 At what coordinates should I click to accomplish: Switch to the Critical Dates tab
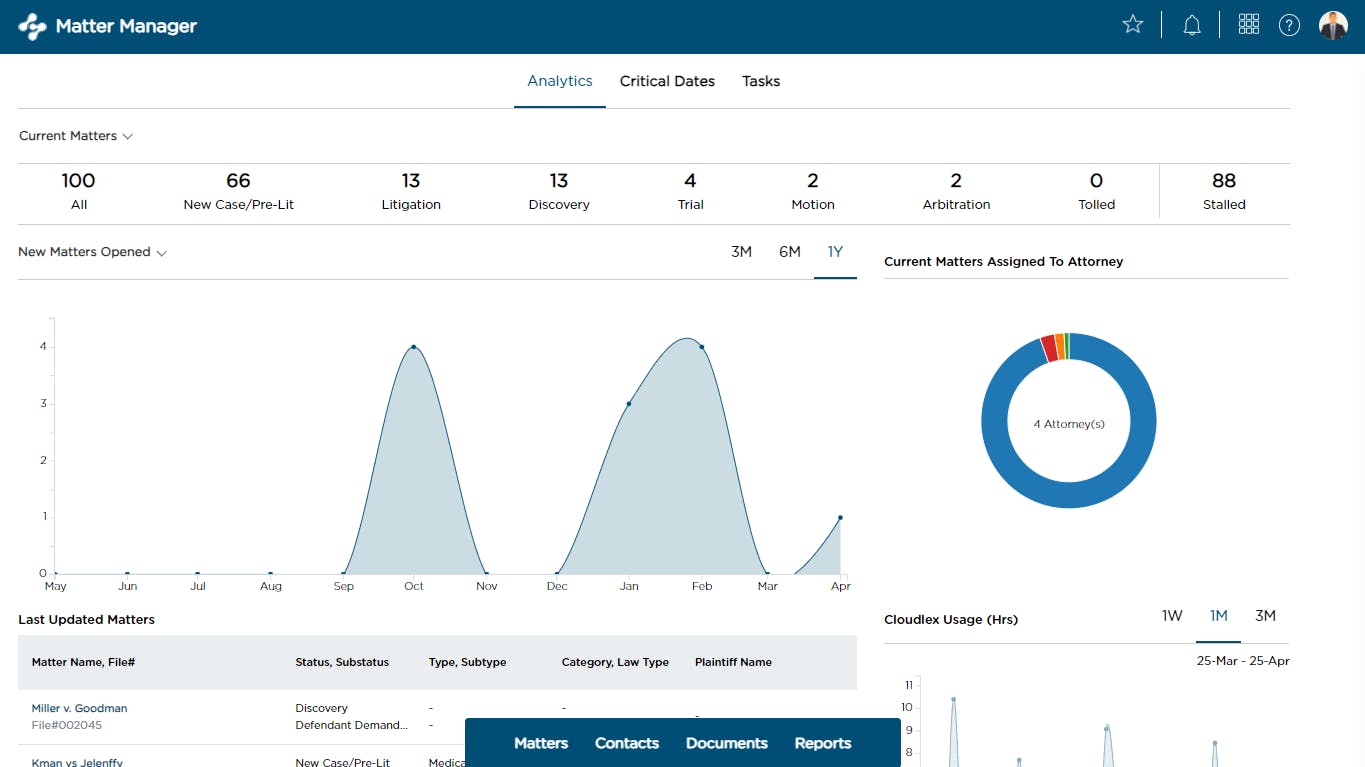(667, 81)
